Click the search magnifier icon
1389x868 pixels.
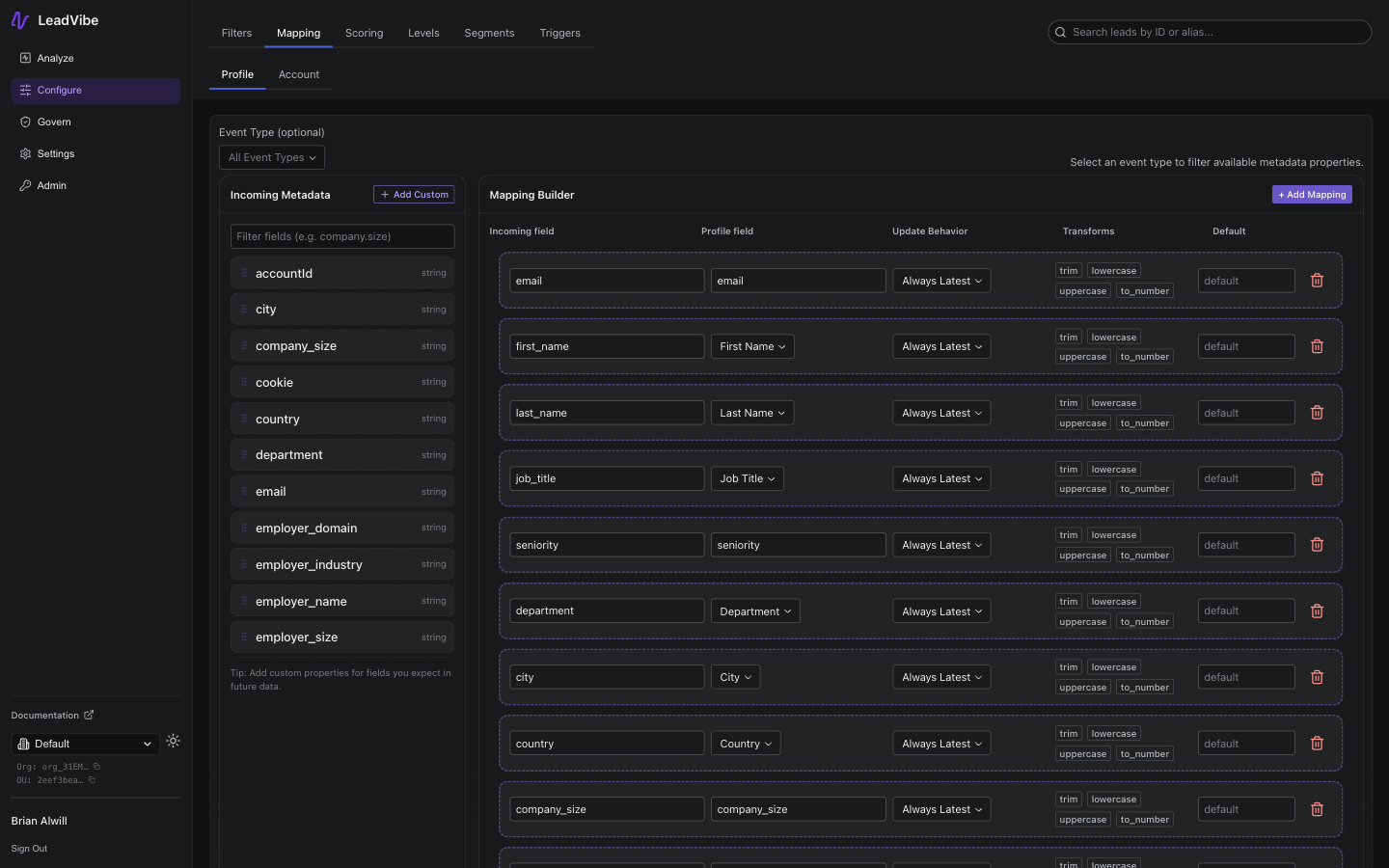point(1061,32)
